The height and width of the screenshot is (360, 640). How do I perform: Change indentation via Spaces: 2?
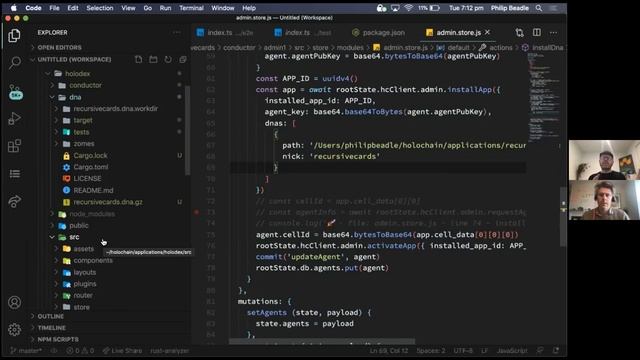pyautogui.click(x=431, y=351)
